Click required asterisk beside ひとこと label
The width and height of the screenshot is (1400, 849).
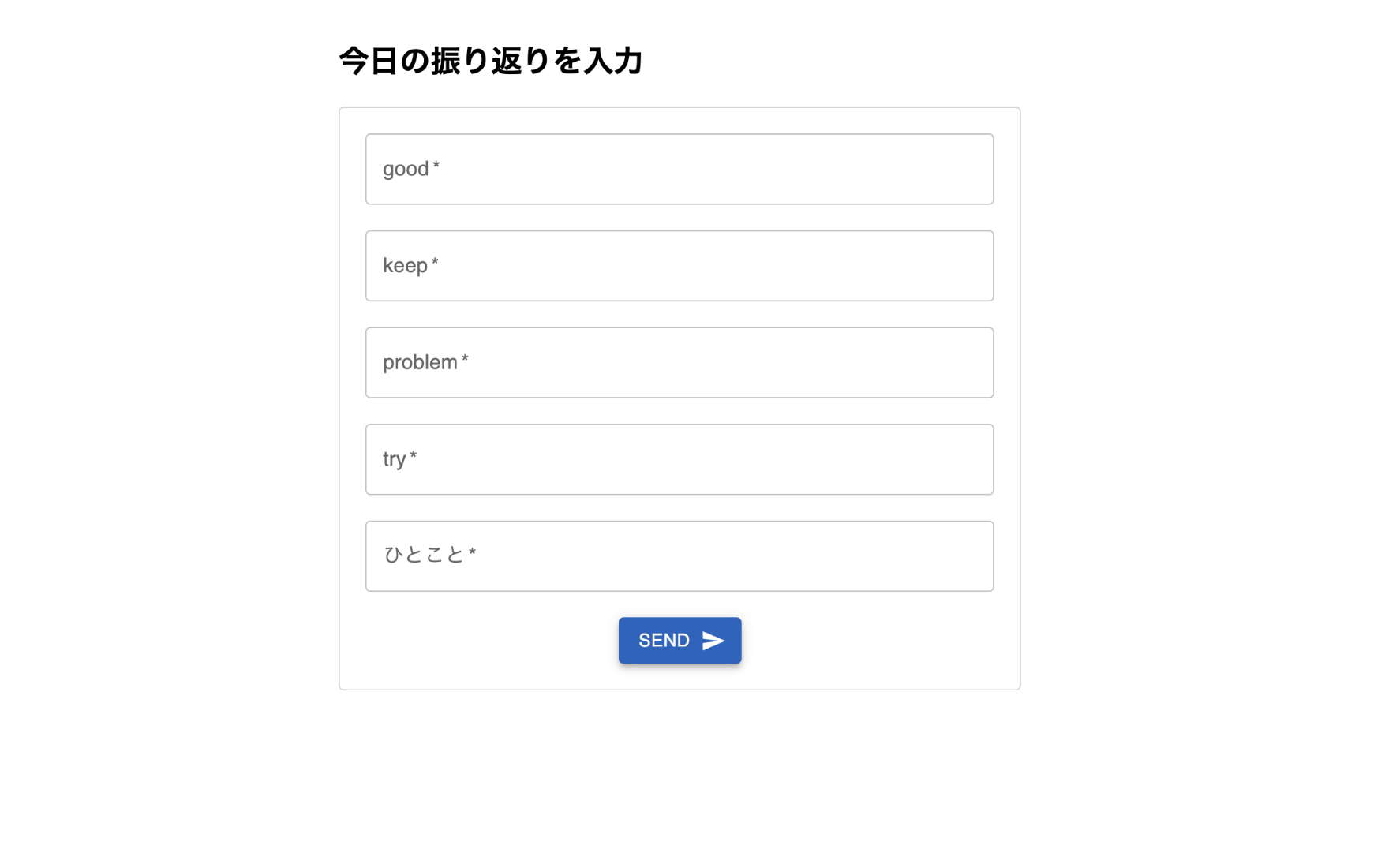pyautogui.click(x=472, y=552)
